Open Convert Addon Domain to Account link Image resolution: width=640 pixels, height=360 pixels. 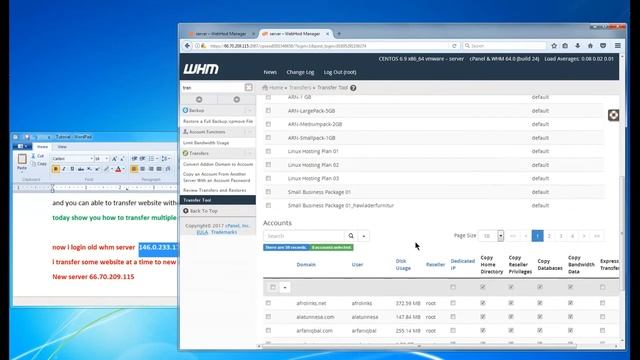(x=218, y=164)
